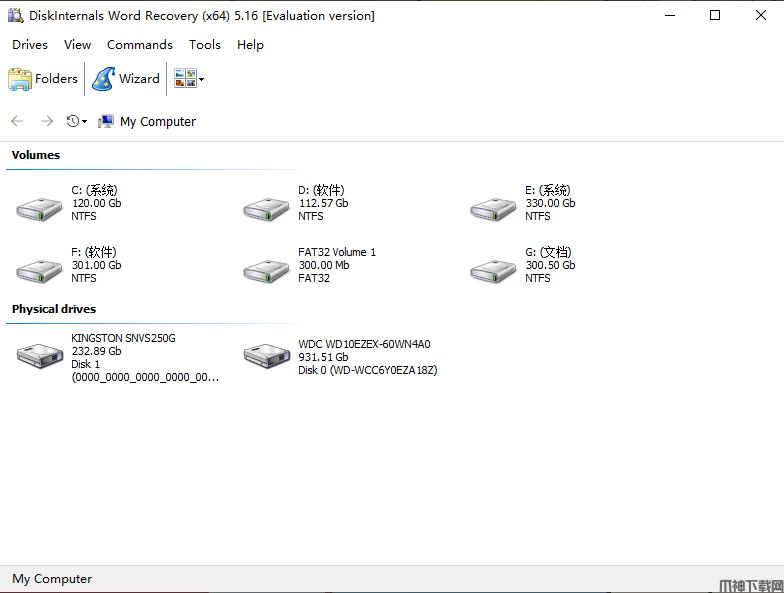The width and height of the screenshot is (784, 593).
Task: Click the My Computer address icon
Action: pos(105,121)
